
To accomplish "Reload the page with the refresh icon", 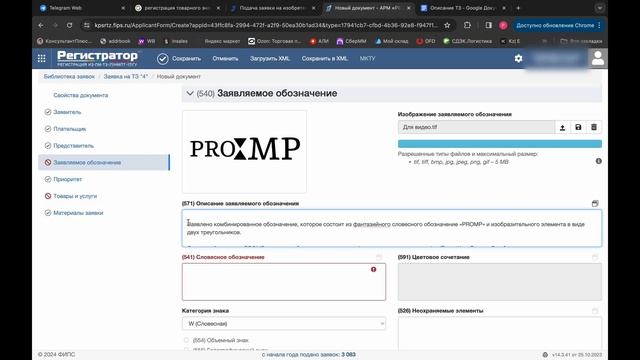I will coord(69,25).
